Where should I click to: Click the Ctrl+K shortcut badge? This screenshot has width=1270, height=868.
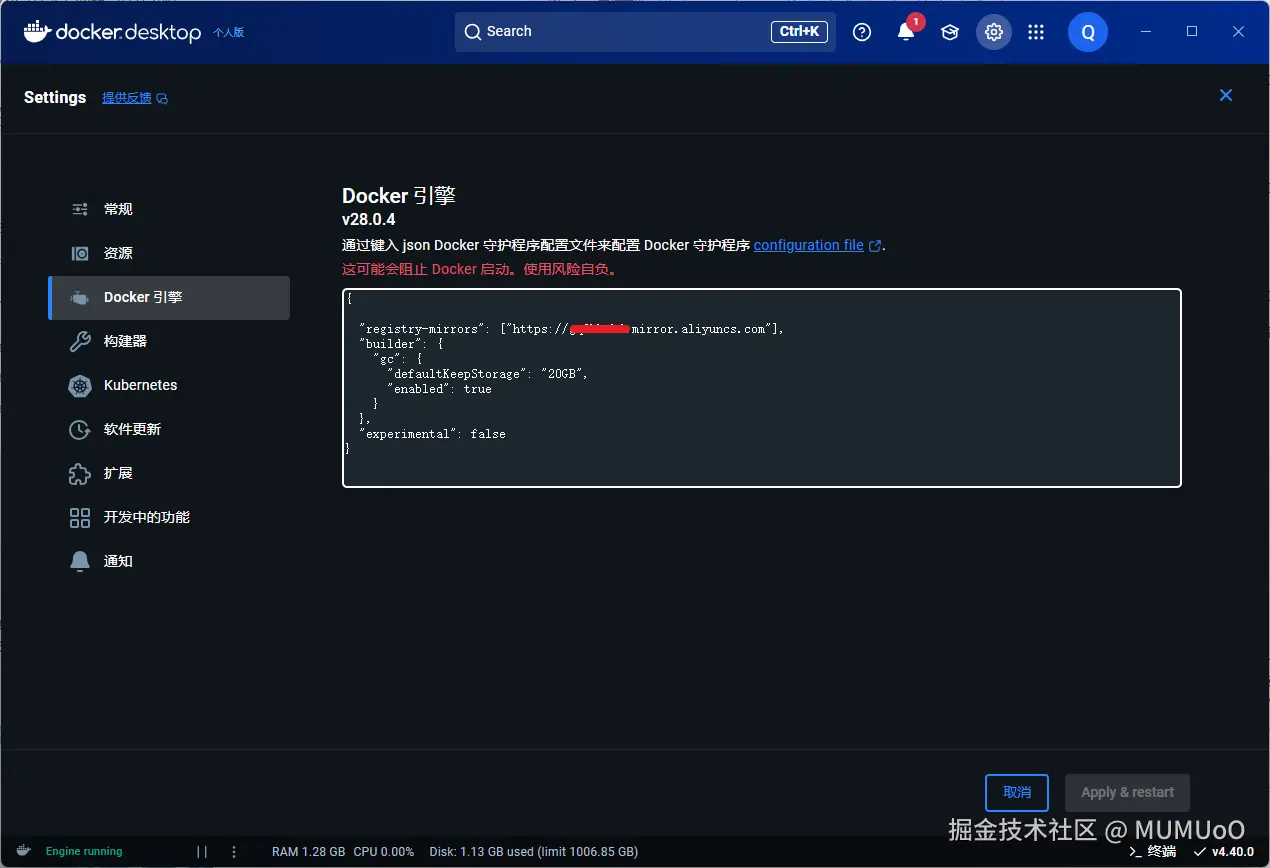[799, 32]
